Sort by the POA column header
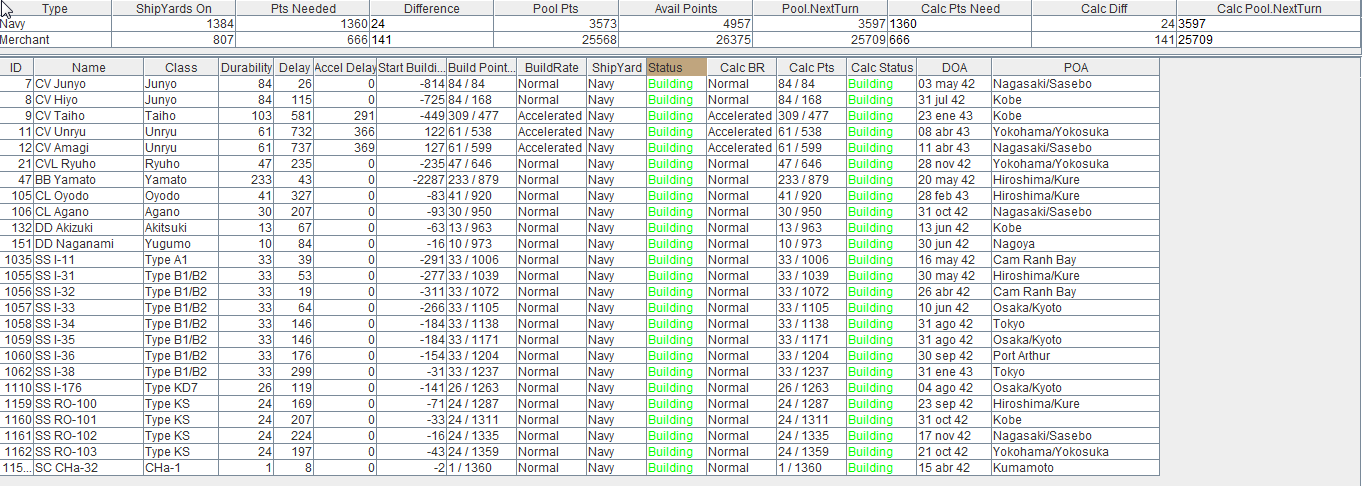Image resolution: width=1362 pixels, height=486 pixels. tap(1075, 67)
